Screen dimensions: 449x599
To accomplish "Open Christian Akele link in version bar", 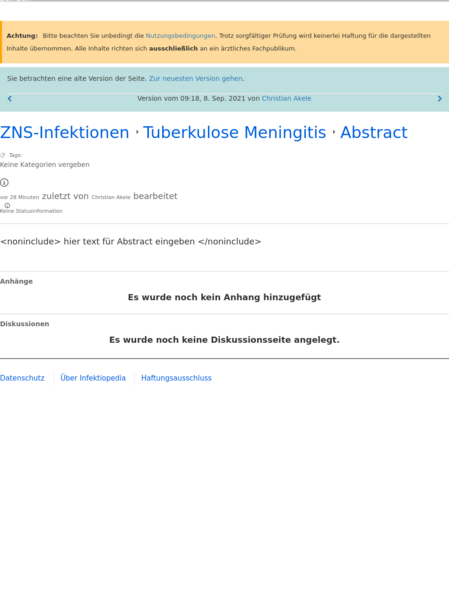I will point(286,98).
